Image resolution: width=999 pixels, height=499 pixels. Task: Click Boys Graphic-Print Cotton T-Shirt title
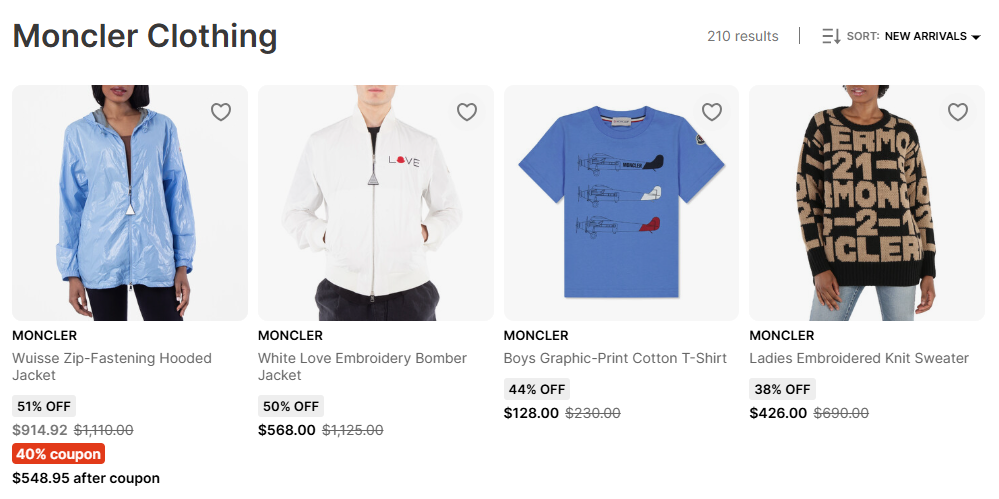click(615, 358)
